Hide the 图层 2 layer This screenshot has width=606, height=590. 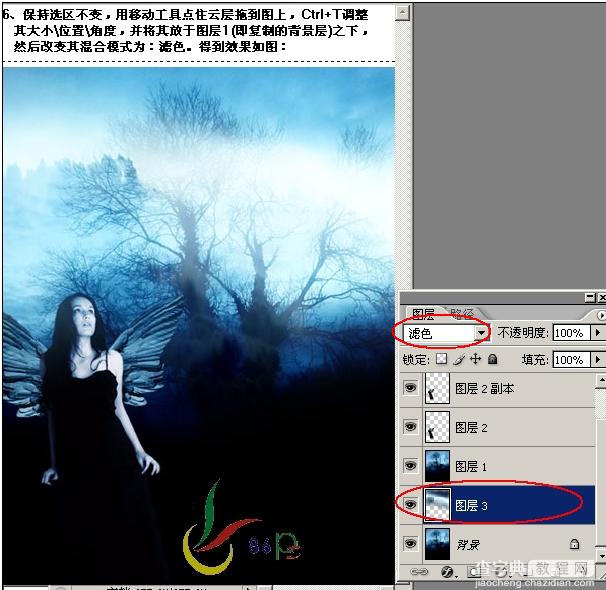tap(410, 427)
